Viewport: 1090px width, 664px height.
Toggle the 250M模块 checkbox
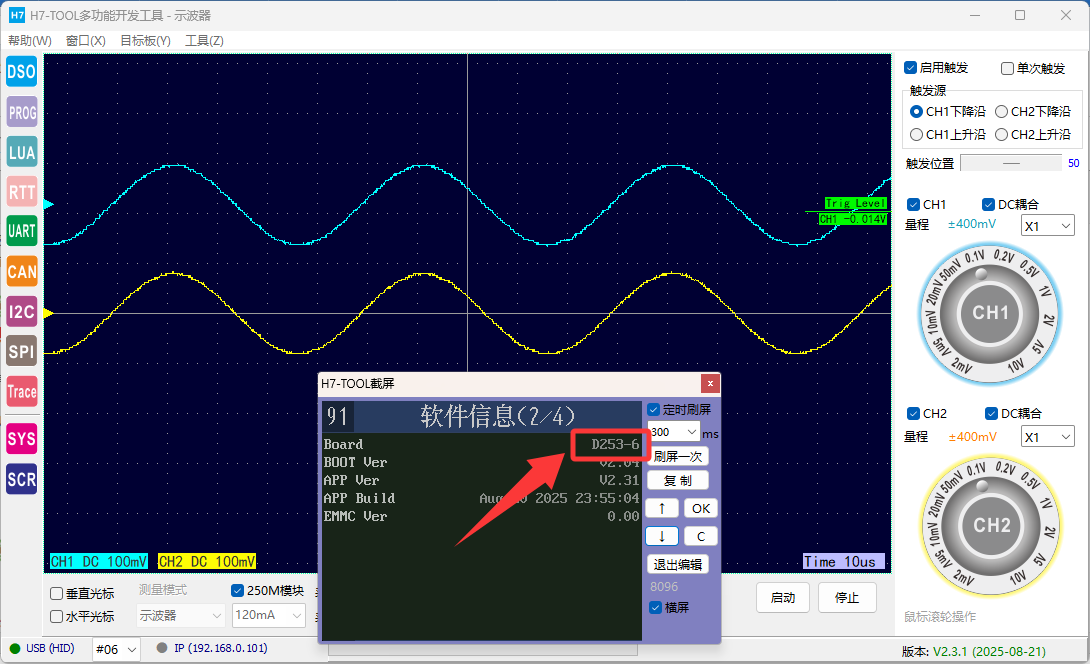tap(238, 590)
